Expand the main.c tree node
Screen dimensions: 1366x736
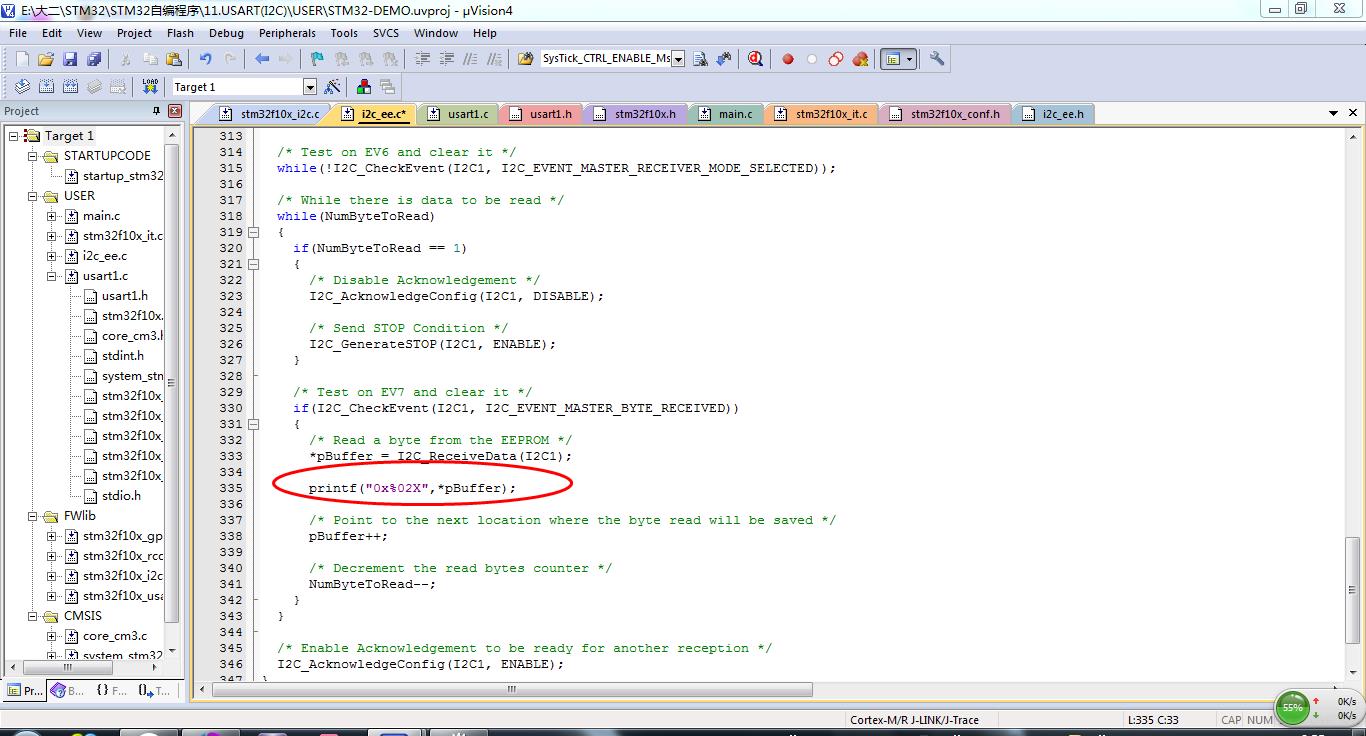[52, 216]
